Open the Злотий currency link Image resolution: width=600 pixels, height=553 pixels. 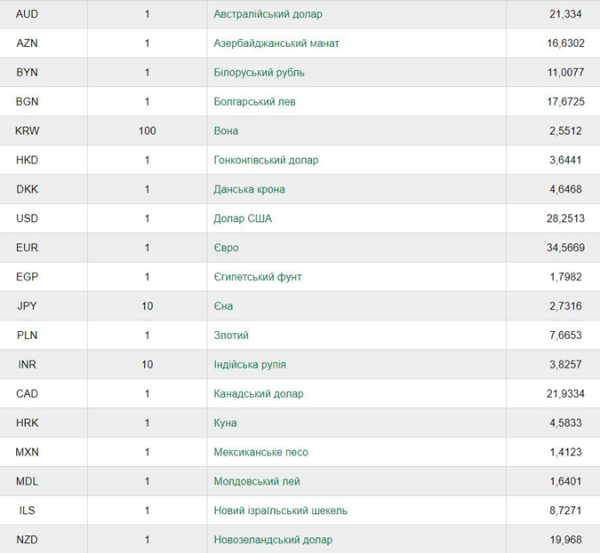(231, 335)
